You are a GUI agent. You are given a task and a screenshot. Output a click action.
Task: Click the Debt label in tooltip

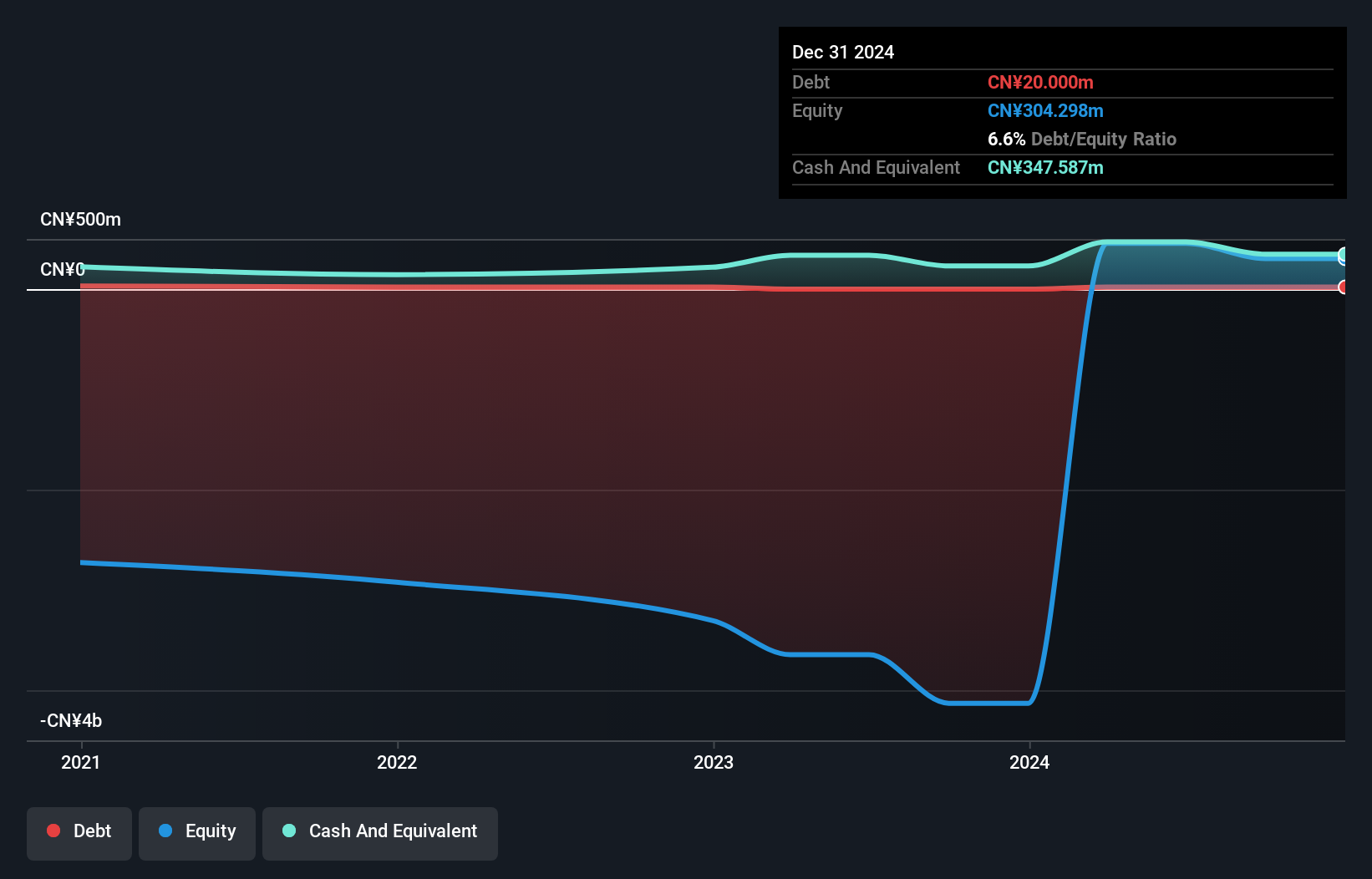pos(810,83)
